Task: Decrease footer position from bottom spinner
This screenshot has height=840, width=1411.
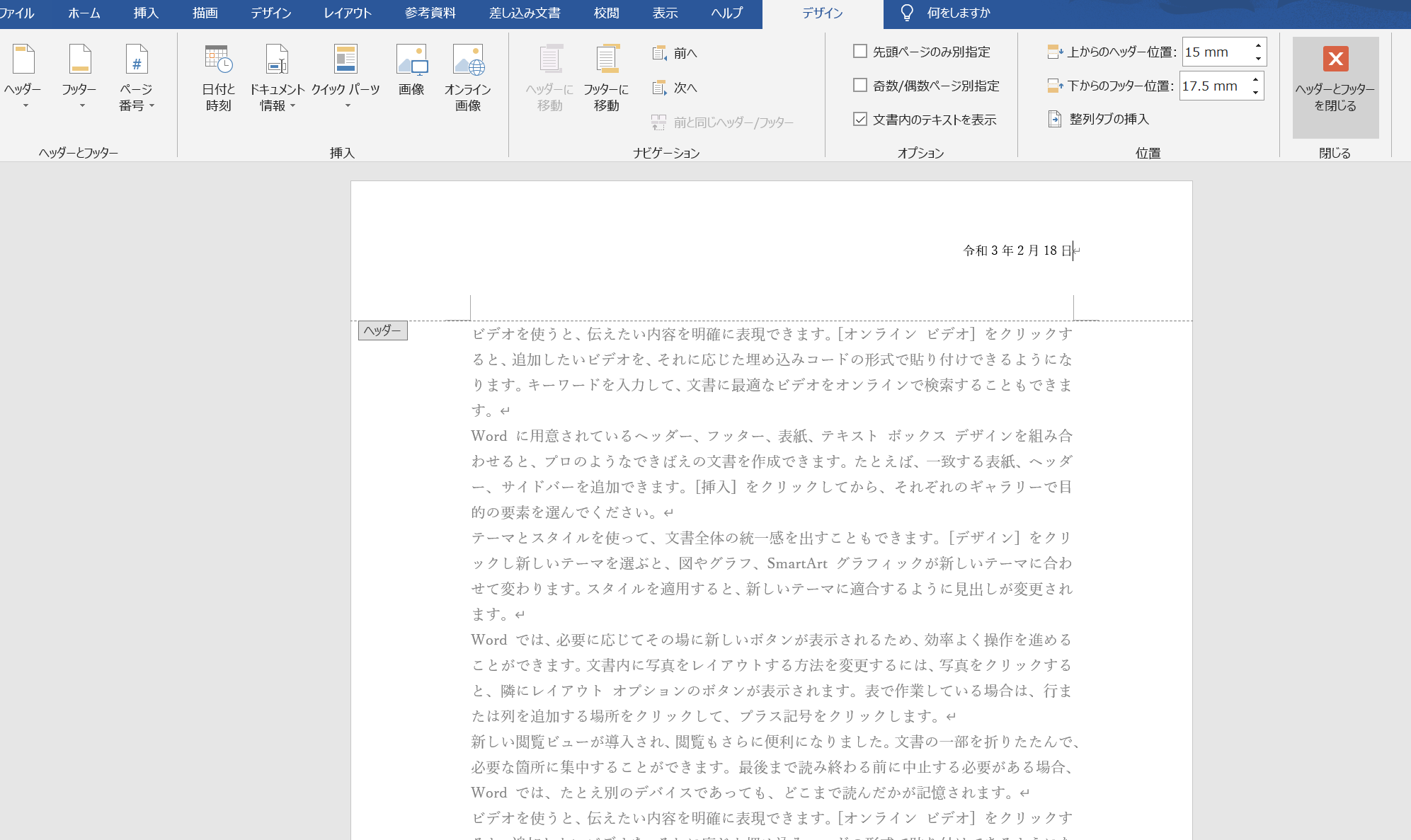Action: point(1255,93)
